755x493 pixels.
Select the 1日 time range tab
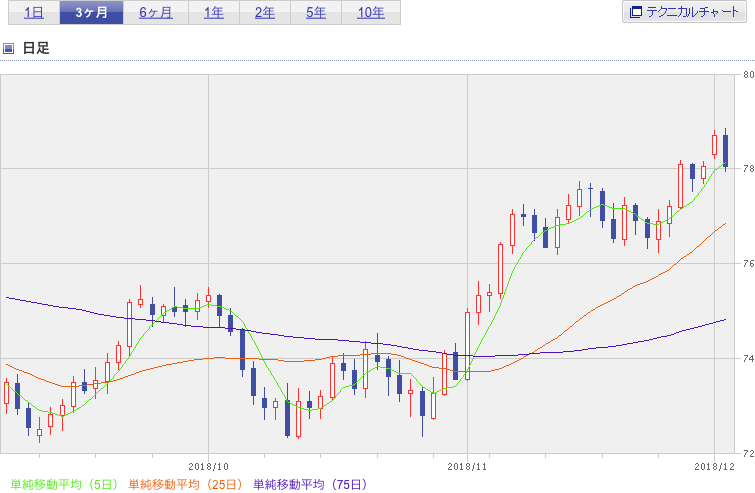pos(34,13)
